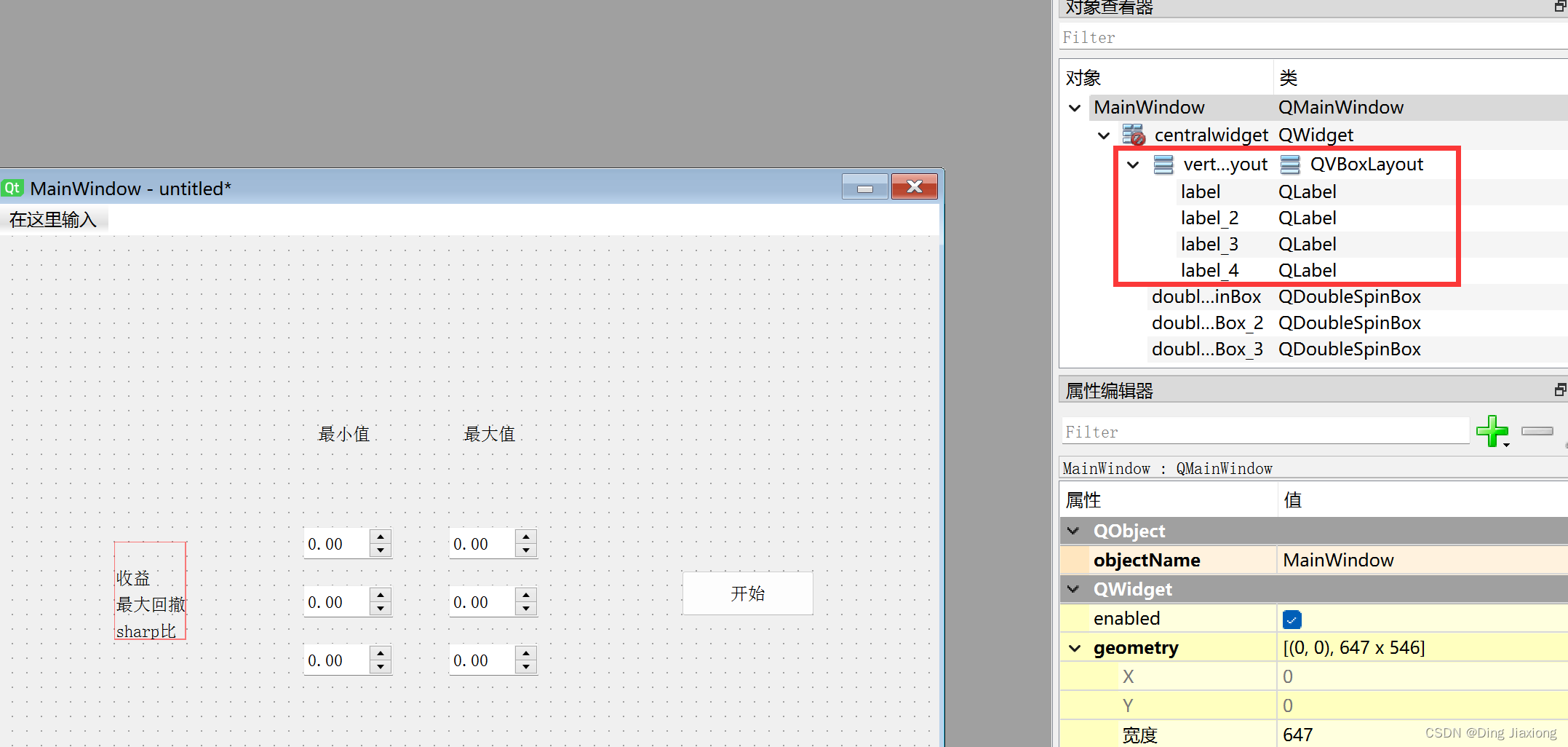Screen dimensions: 1568x747
Task: Click the object inspector Filter field
Action: 1313,37
